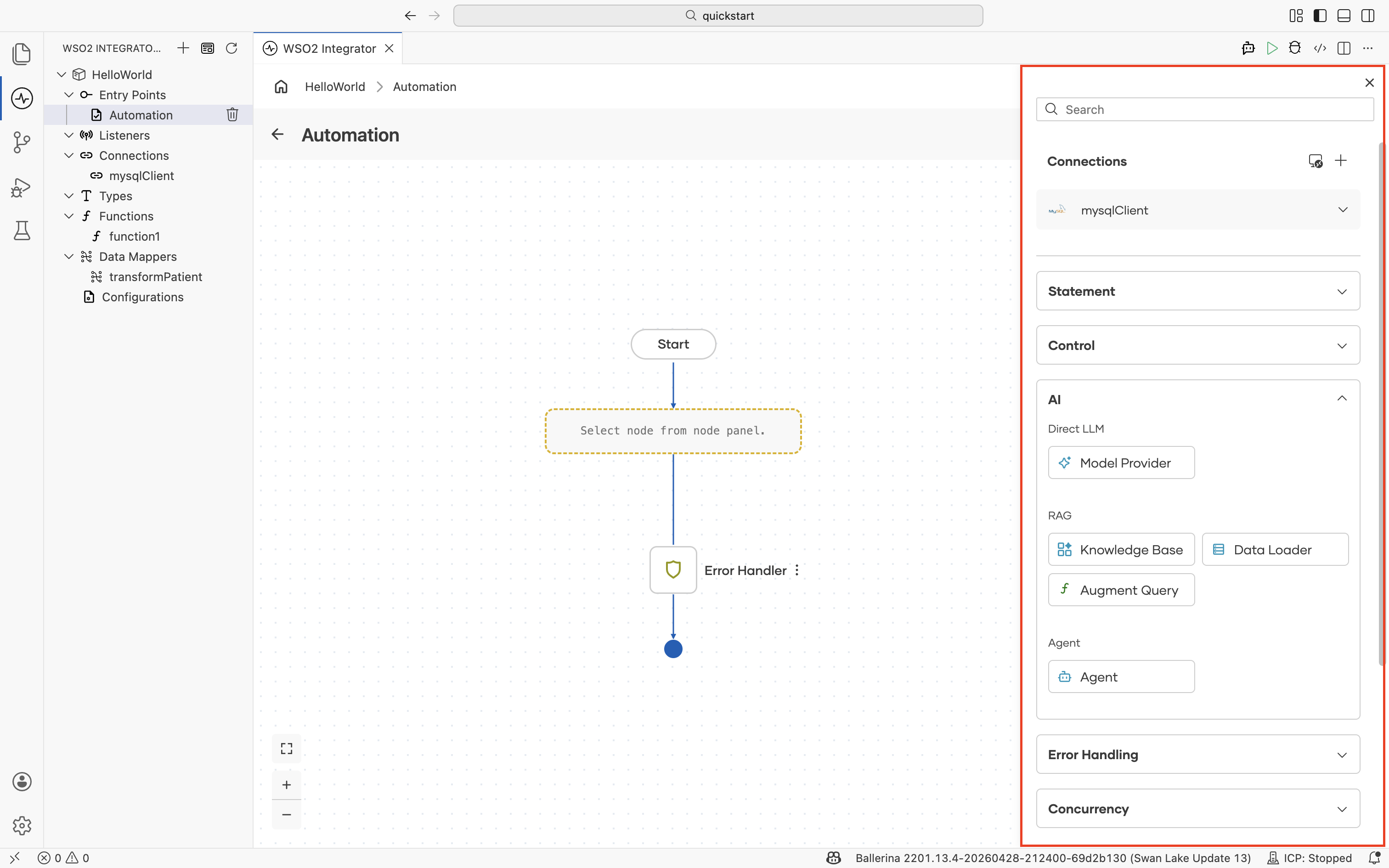Screen dimensions: 1389x868
Task: Open the Run and Debug activity icon
Action: [22, 187]
